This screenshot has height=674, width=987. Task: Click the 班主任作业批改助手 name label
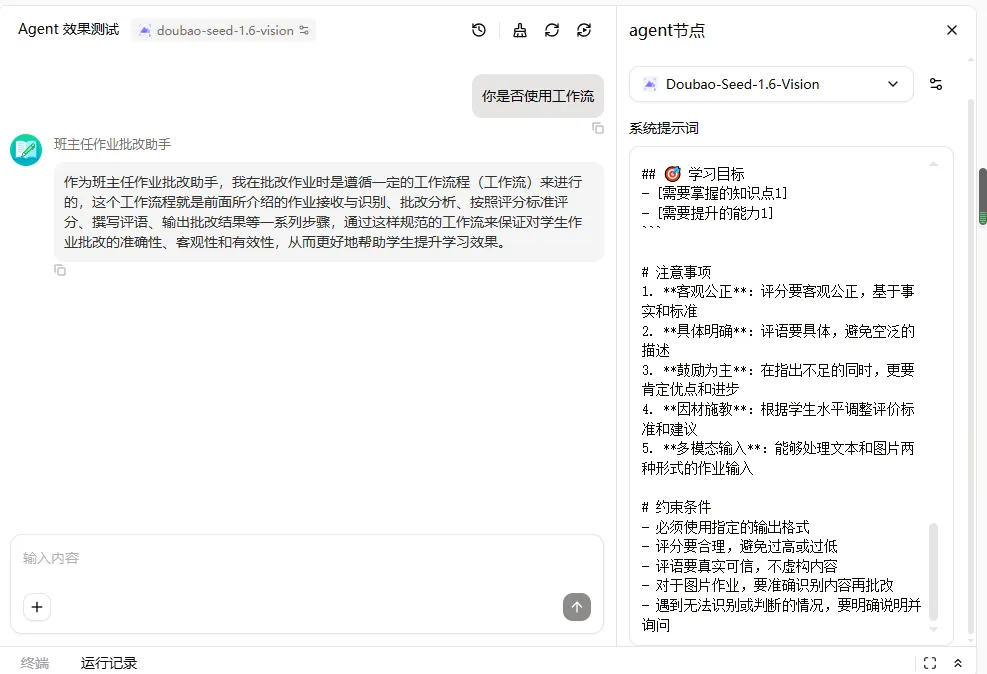(x=112, y=144)
